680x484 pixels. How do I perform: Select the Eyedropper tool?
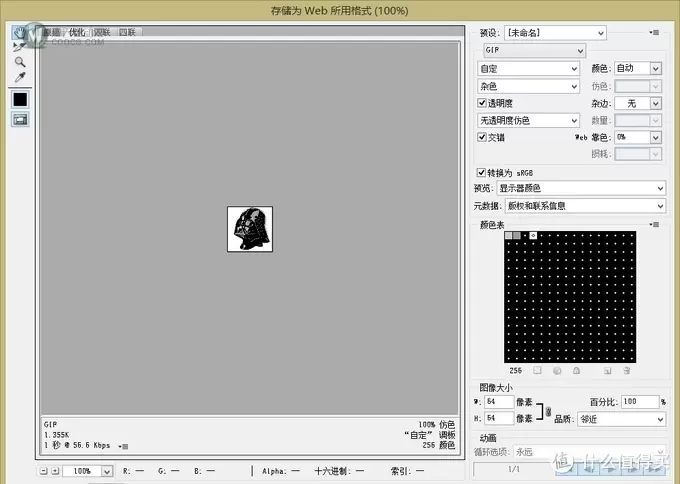point(20,78)
